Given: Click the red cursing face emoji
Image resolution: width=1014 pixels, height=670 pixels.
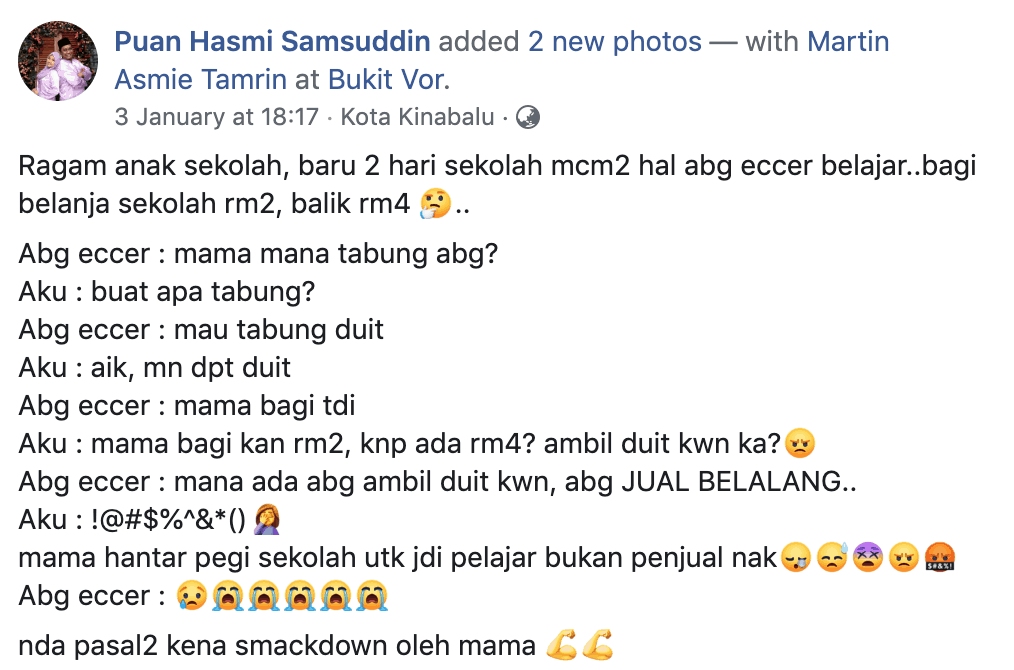Looking at the screenshot, I should coord(938,558).
